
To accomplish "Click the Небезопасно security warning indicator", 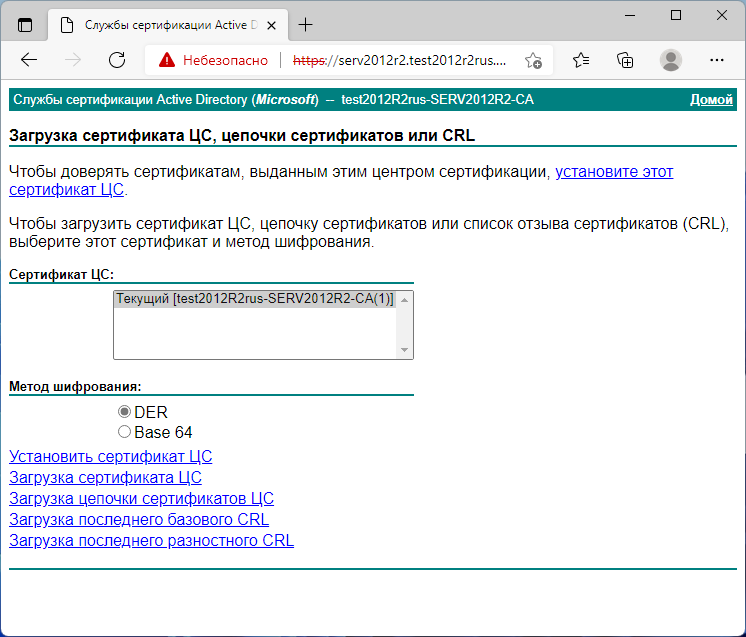I will pyautogui.click(x=213, y=60).
